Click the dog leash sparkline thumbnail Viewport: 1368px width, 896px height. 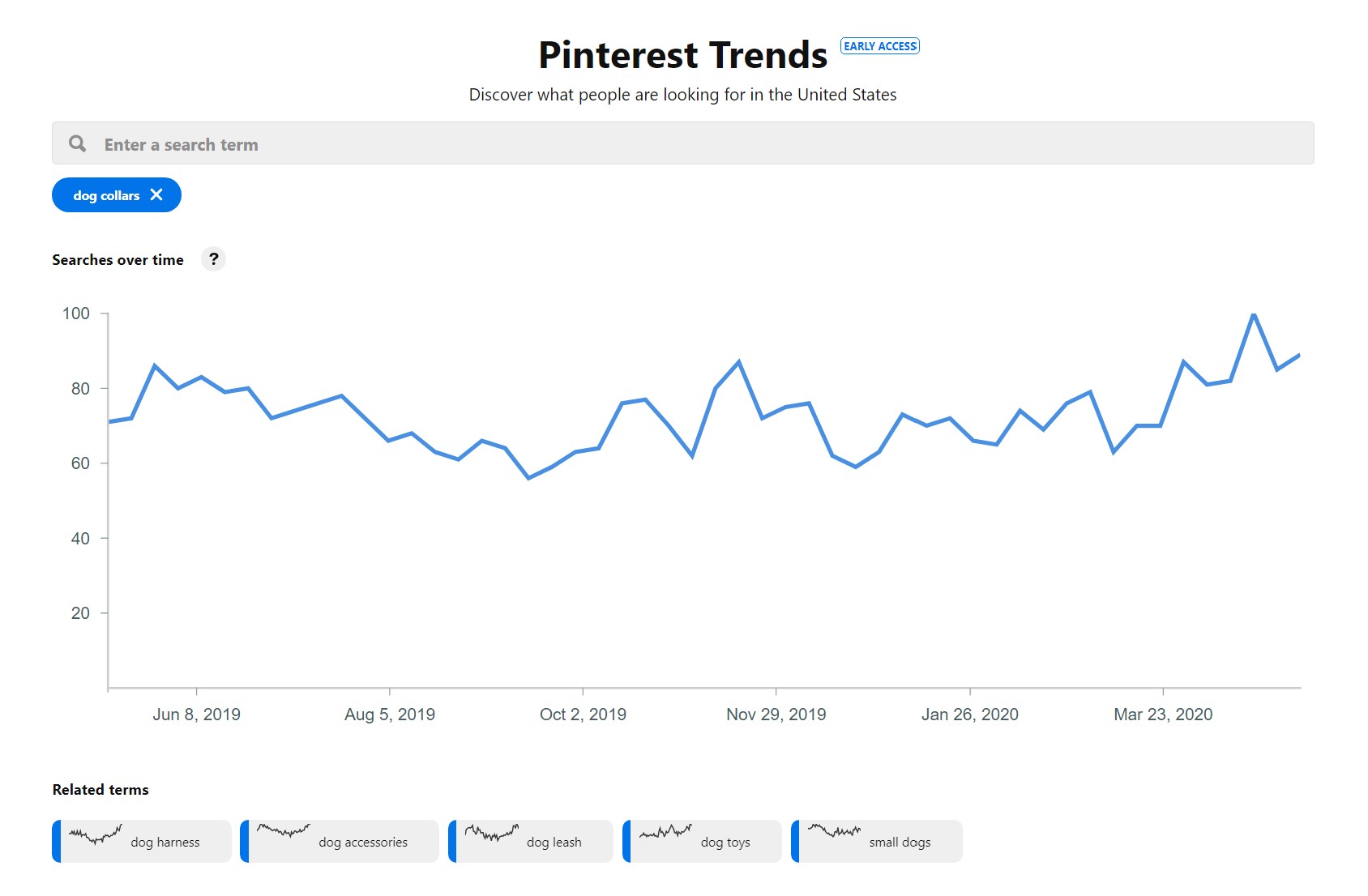point(492,832)
